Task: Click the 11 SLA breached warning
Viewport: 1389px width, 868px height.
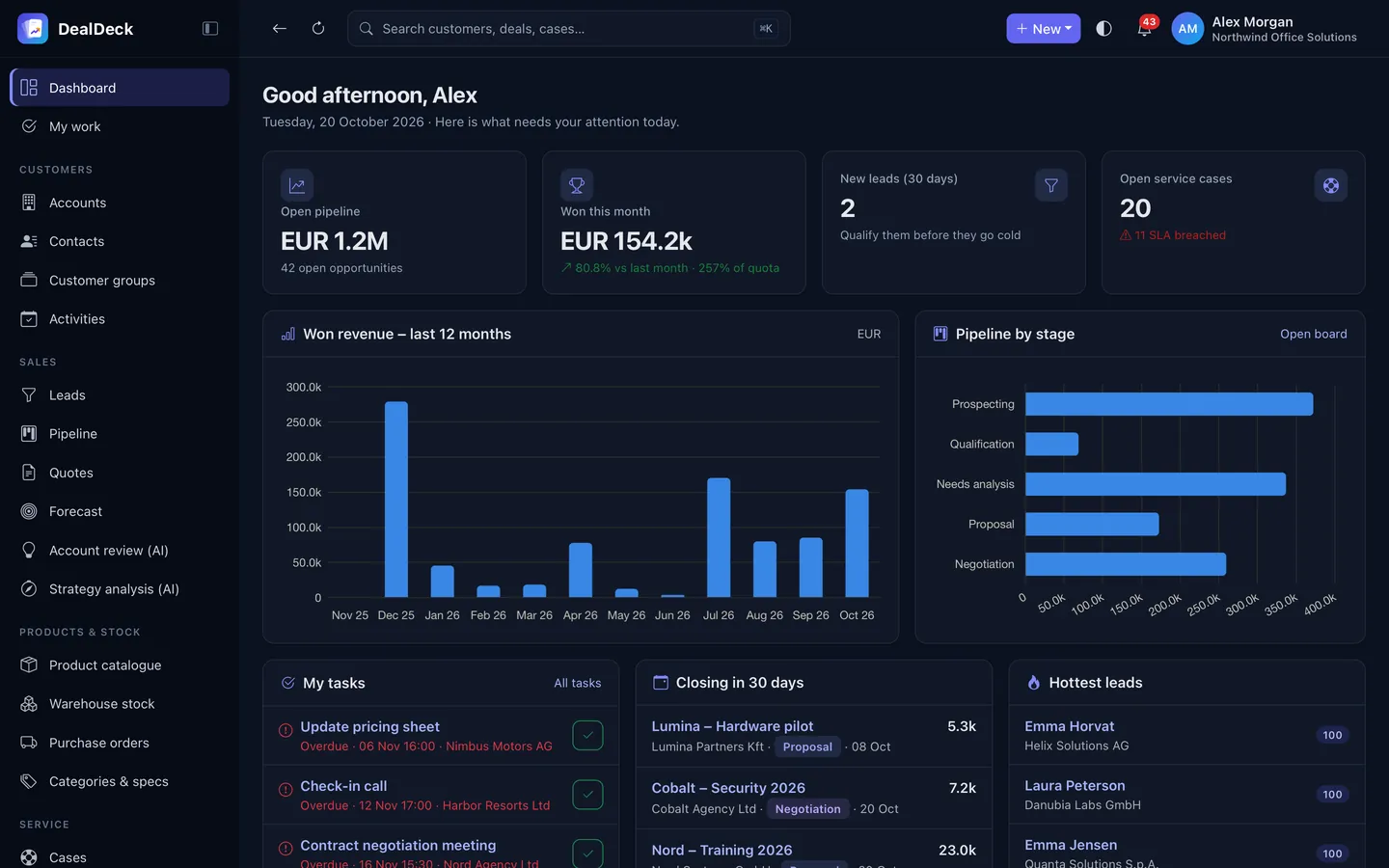Action: point(1173,235)
